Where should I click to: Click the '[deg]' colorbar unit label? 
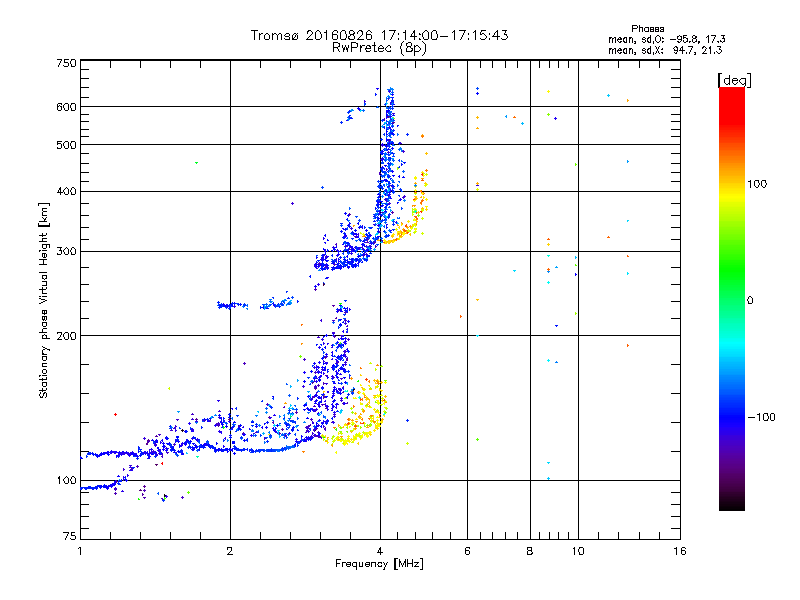(734, 80)
